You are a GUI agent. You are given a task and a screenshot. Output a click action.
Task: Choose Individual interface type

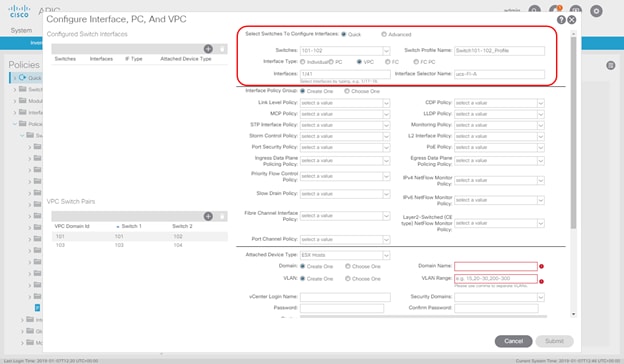(x=302, y=62)
